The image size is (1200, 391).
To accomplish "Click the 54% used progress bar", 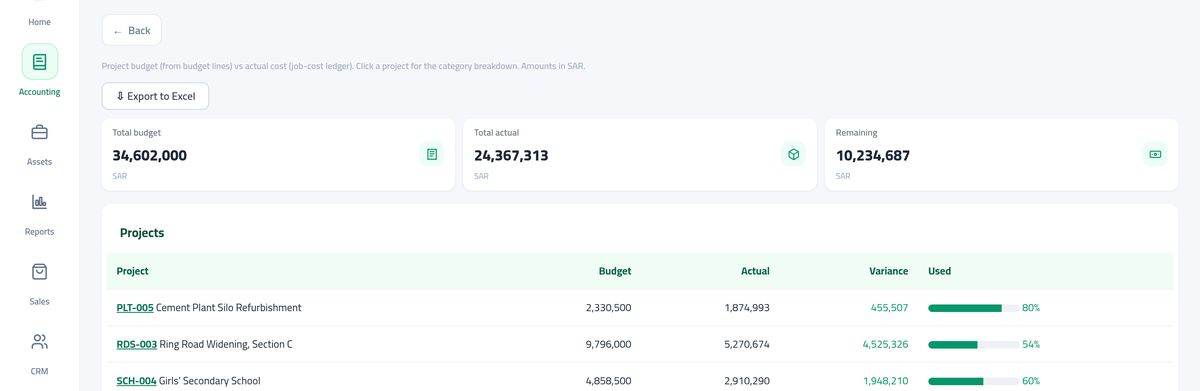I will (973, 344).
